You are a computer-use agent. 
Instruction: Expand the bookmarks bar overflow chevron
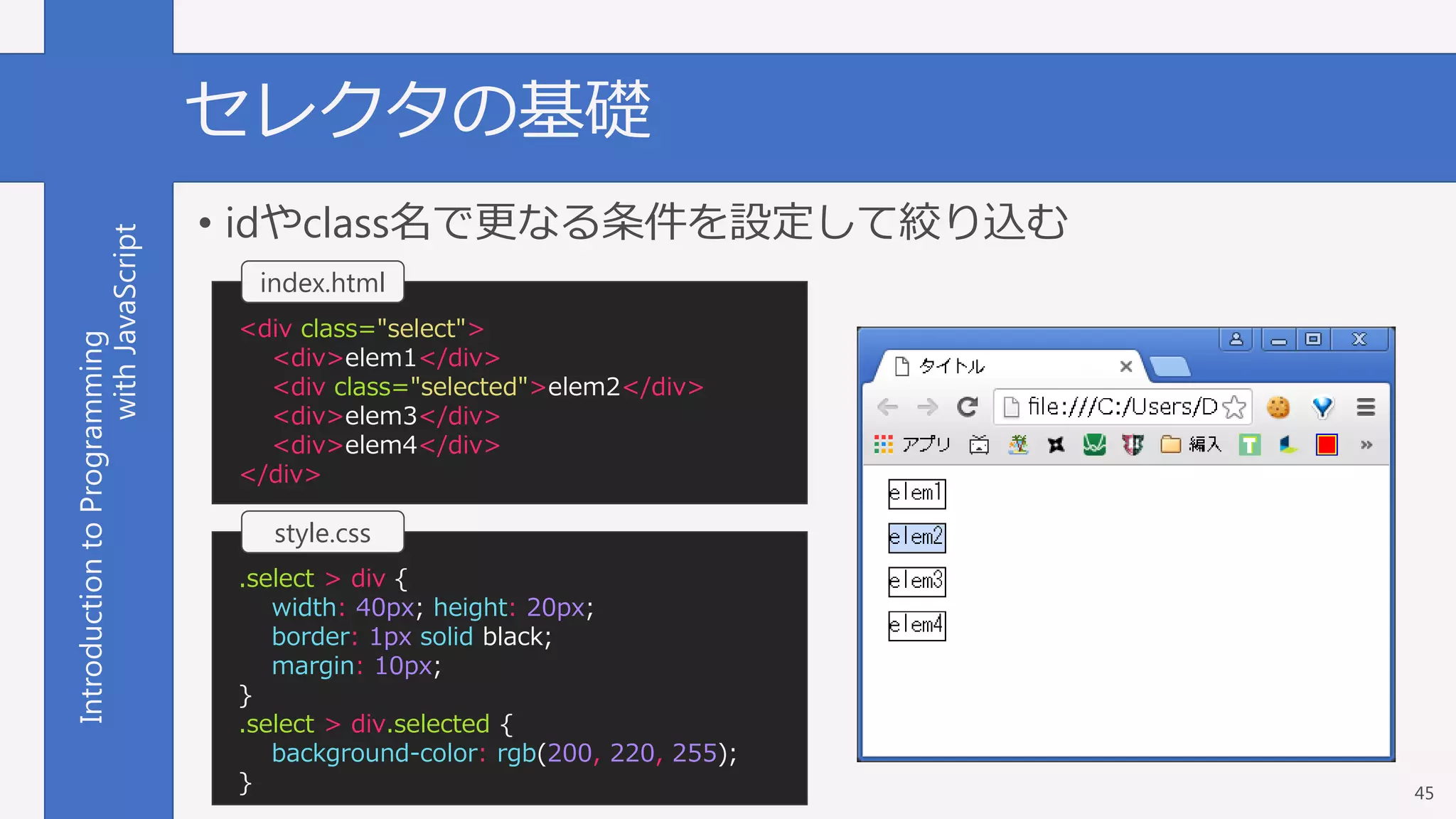point(1366,445)
